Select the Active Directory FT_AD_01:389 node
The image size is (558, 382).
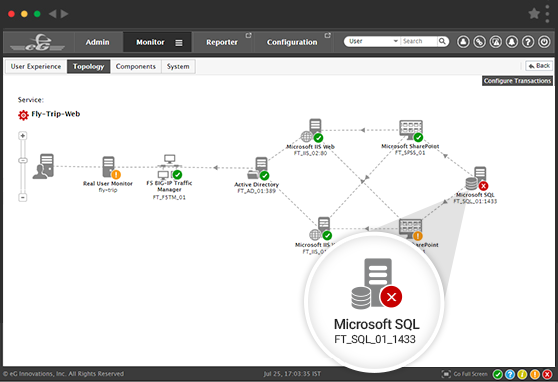click(x=257, y=175)
